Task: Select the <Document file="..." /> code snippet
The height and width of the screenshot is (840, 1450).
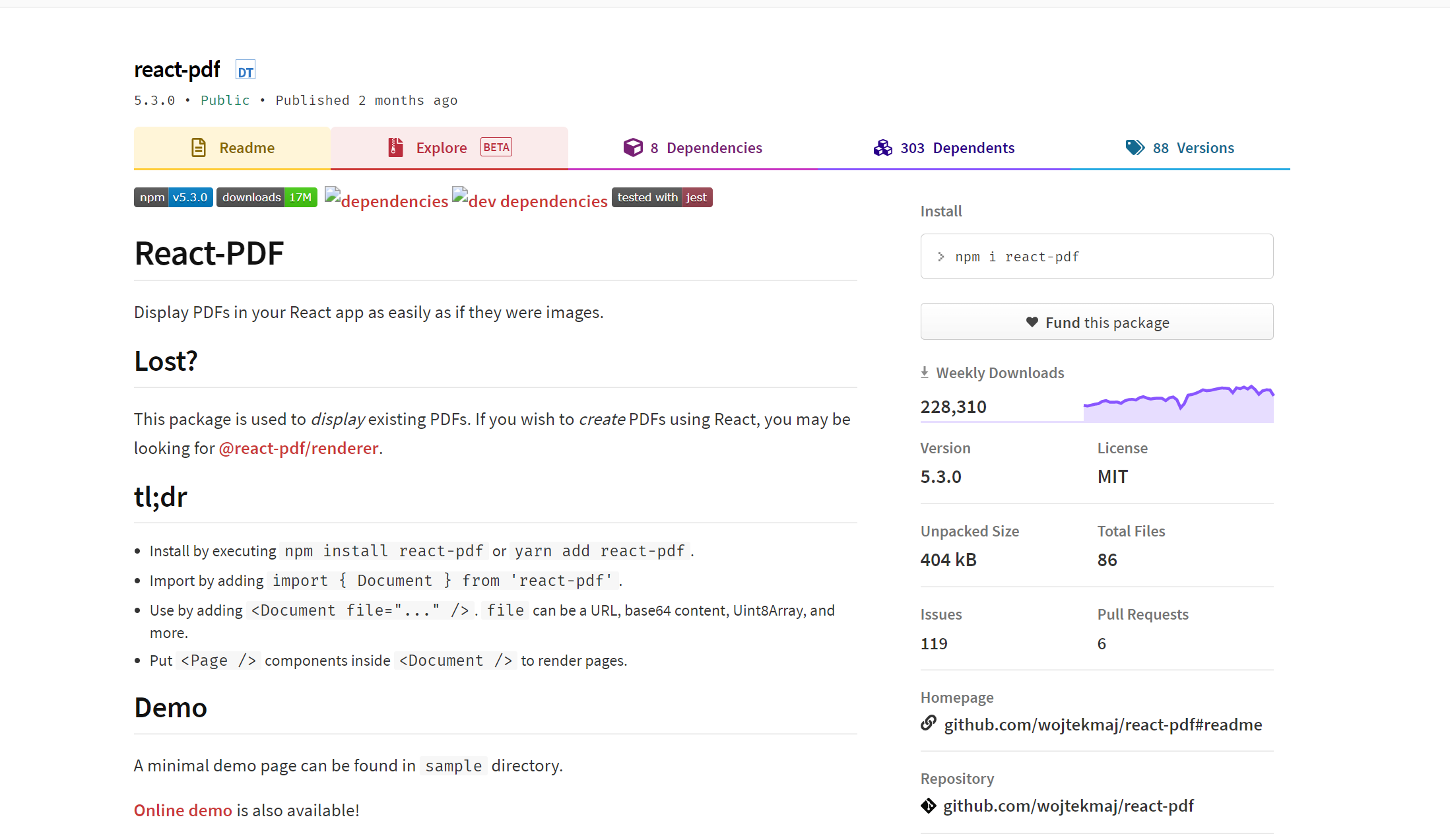Action: [x=360, y=610]
